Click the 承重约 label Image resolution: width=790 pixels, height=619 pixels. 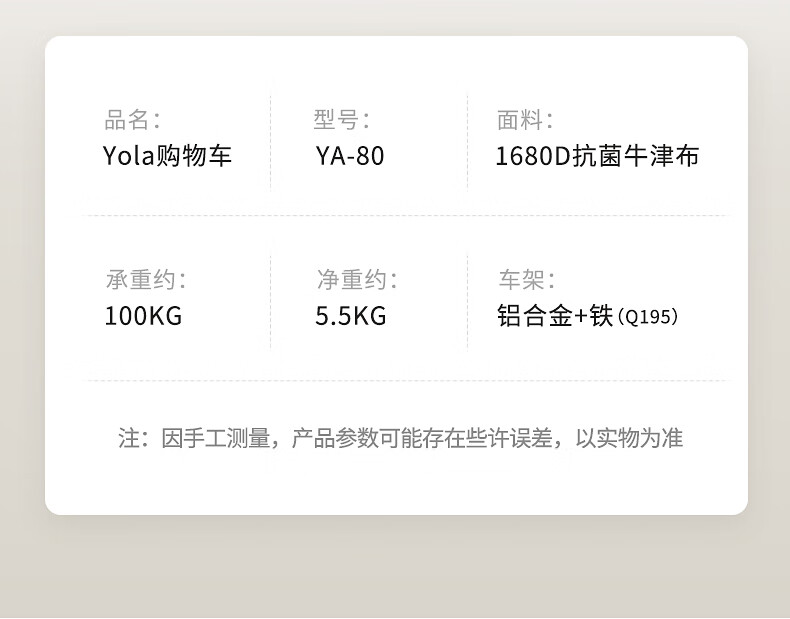[146, 280]
